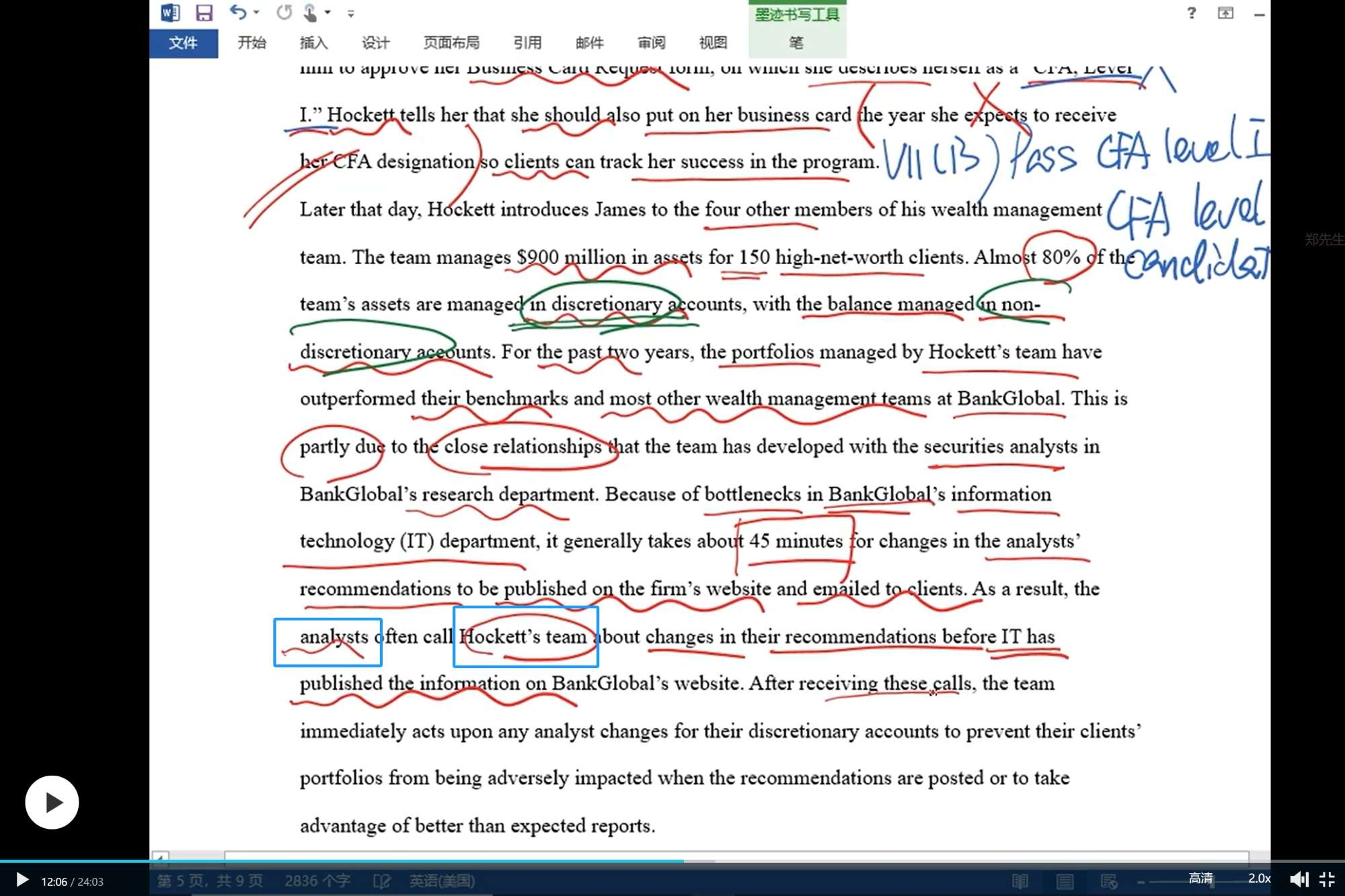Click the 12:06 / 24:03 time display

(x=73, y=881)
